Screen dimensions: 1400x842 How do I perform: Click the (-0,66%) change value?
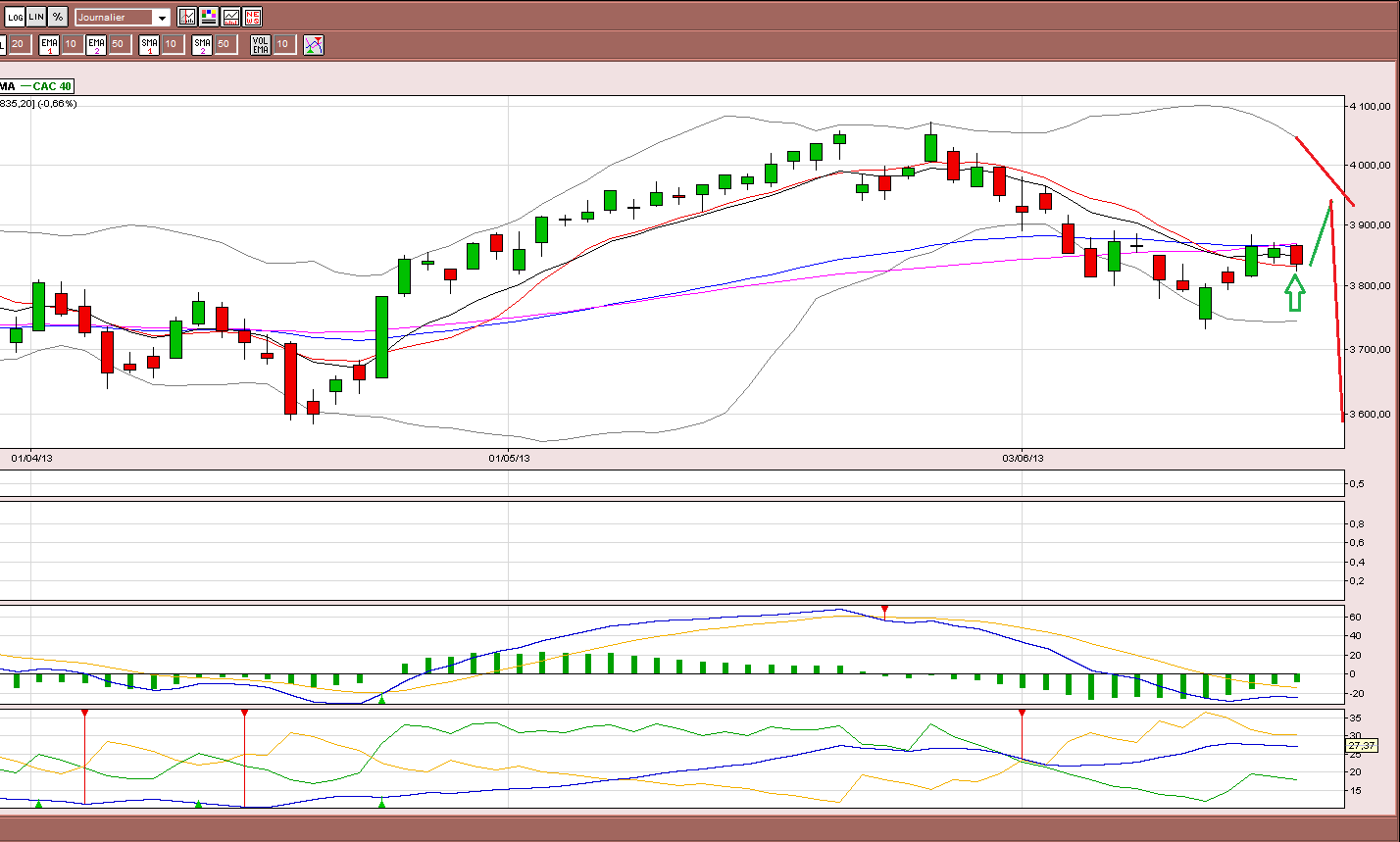coord(58,103)
